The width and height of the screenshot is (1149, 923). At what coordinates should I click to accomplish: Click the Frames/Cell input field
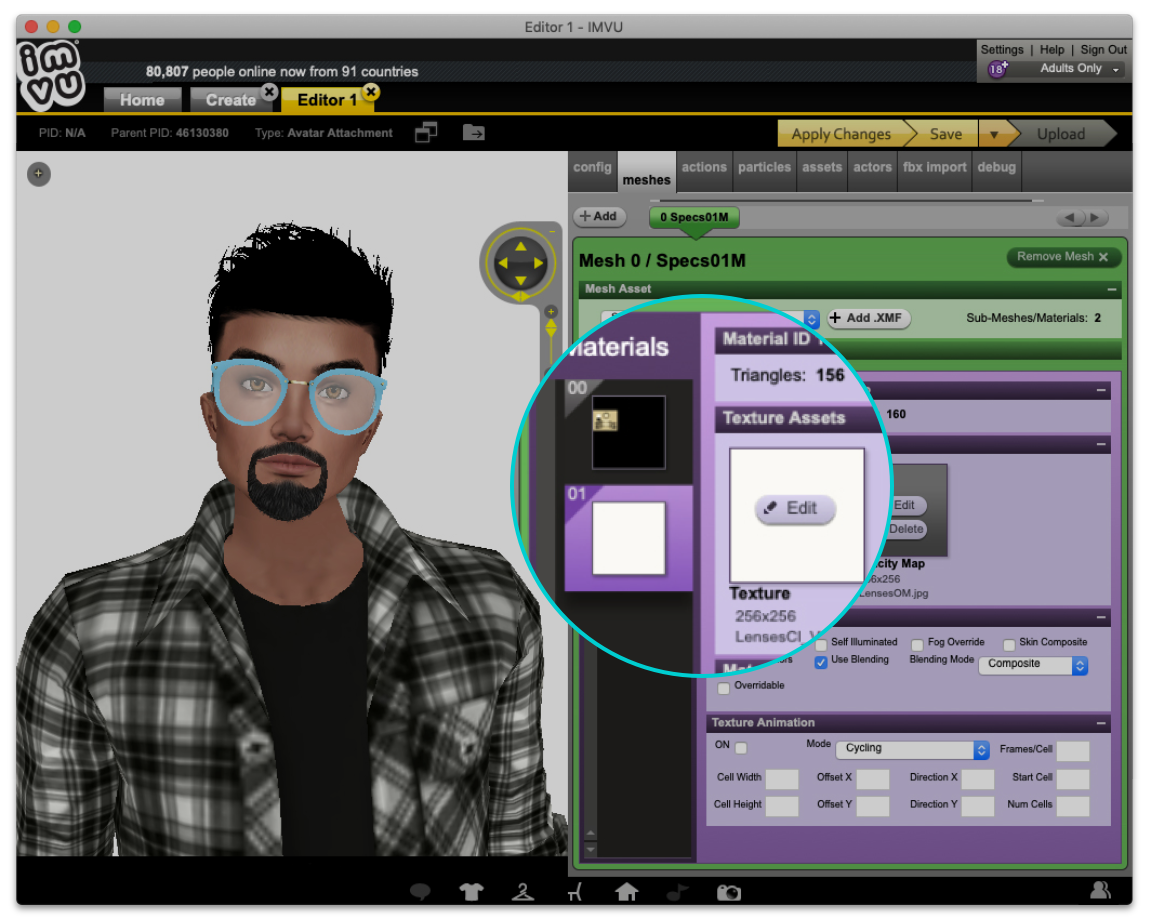tap(1073, 751)
